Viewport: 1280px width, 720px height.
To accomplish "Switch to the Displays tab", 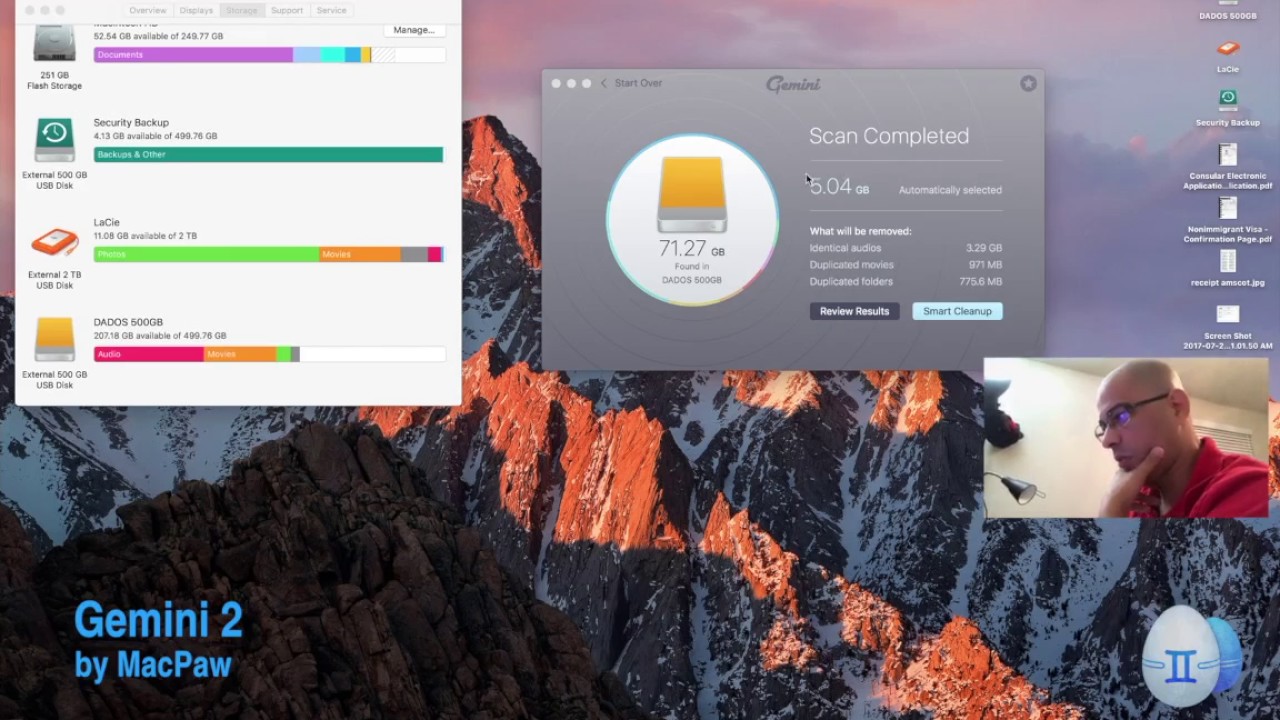I will (x=196, y=10).
